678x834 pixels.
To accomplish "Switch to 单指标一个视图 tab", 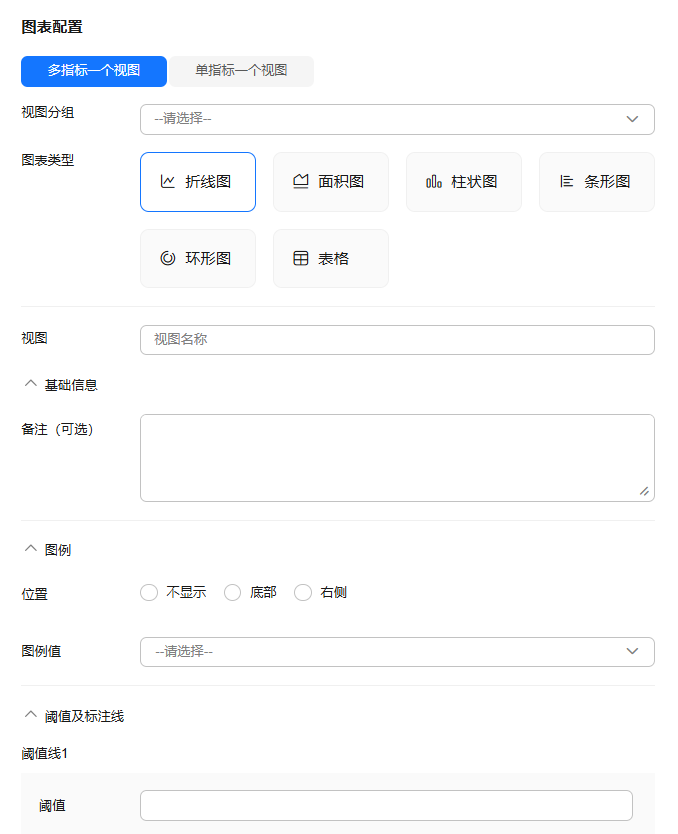I will [x=241, y=71].
